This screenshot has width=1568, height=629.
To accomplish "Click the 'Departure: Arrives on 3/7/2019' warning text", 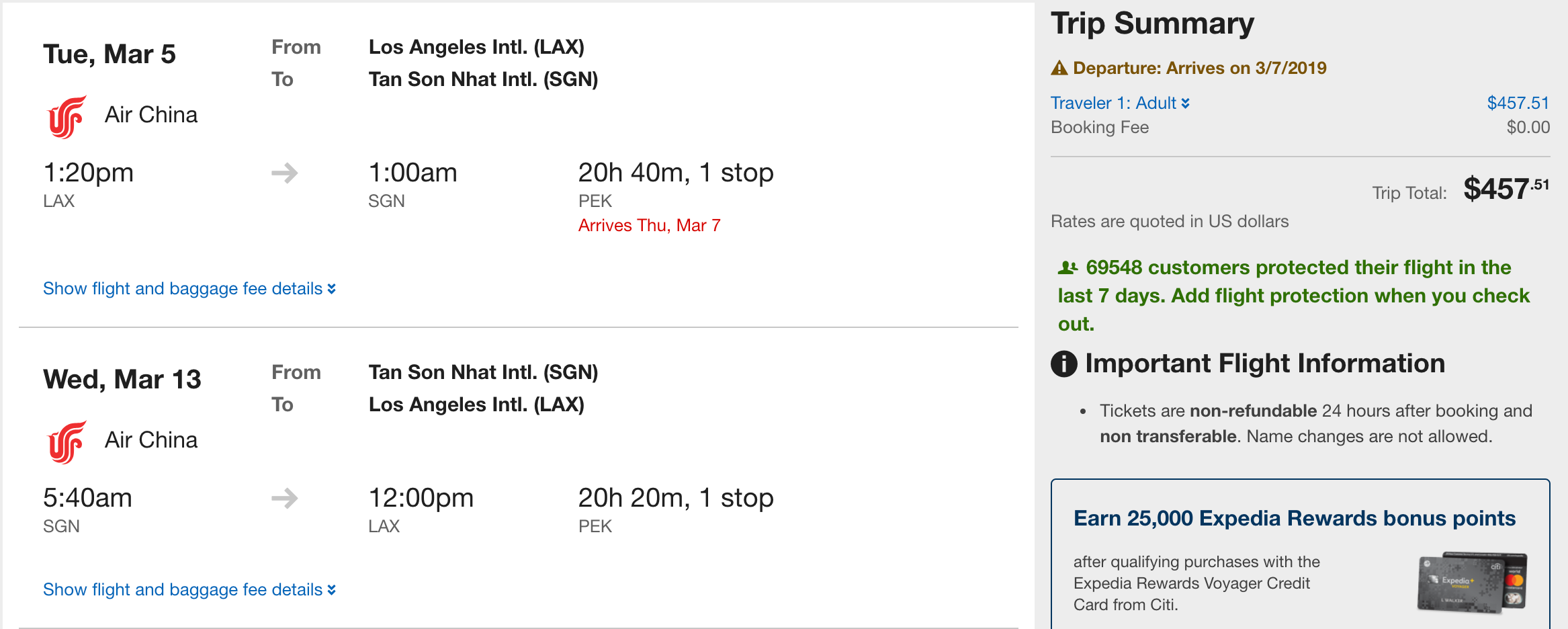I will [x=1199, y=68].
